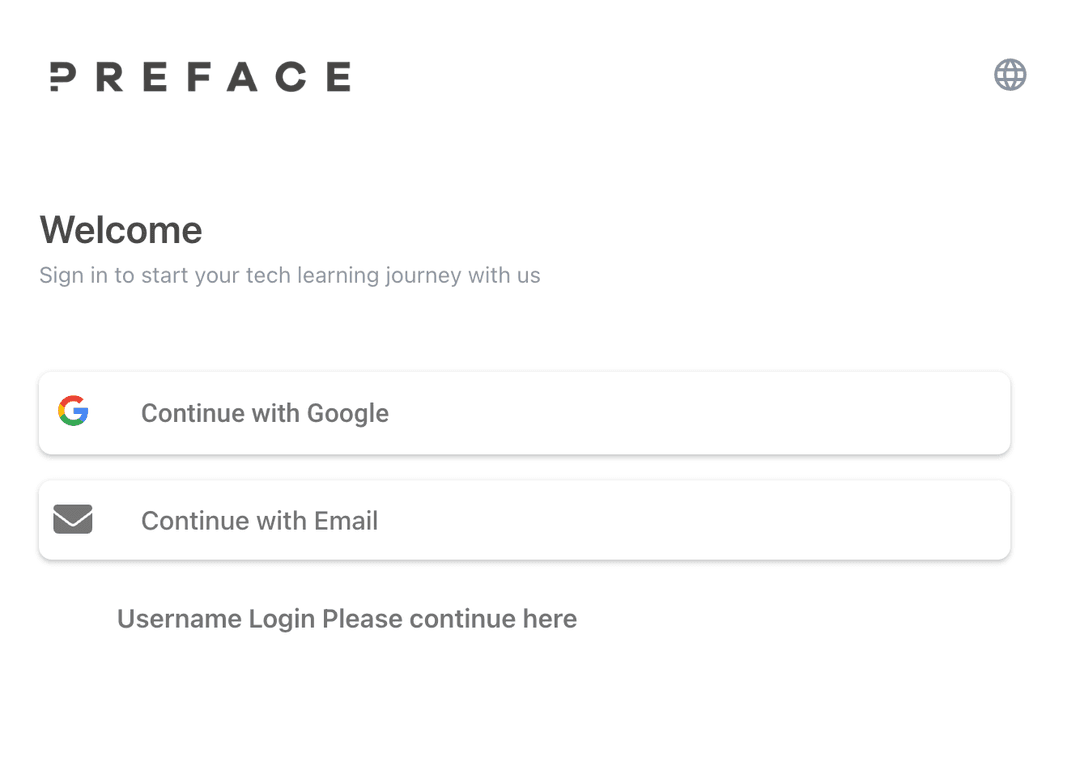This screenshot has width=1080, height=784.
Task: Choose Continue with Email button
Action: coord(524,520)
